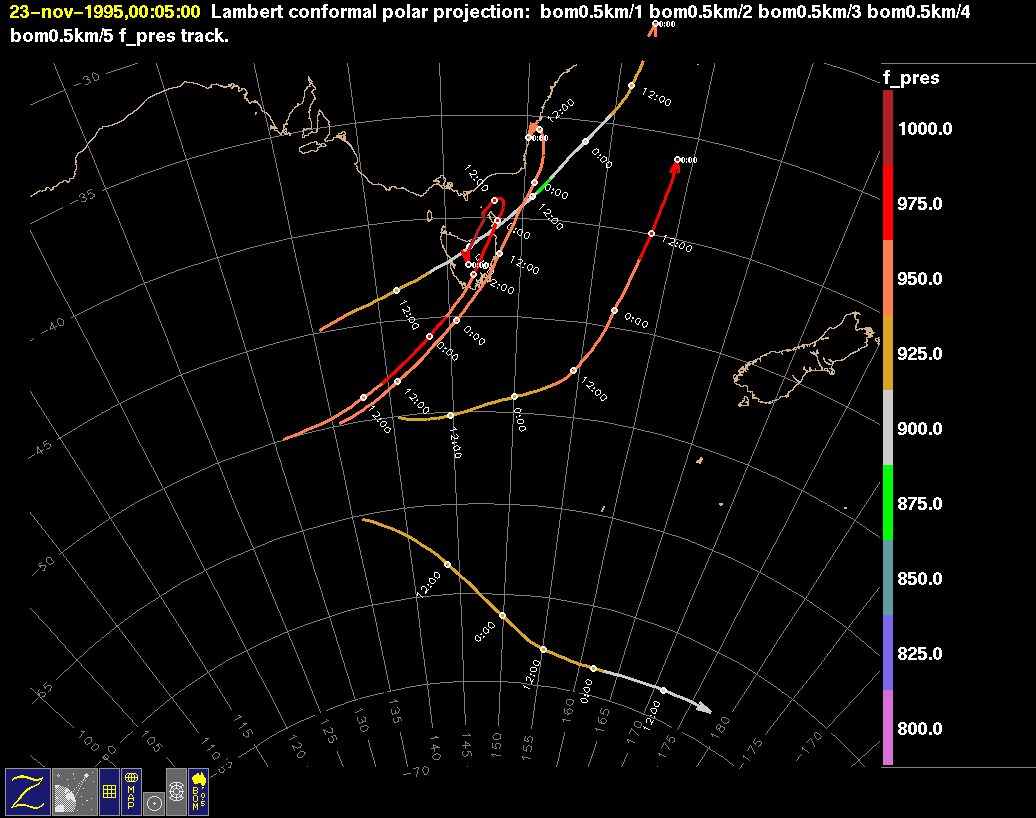The height and width of the screenshot is (818, 1036).
Task: Click the white arrowhead ending the southern track
Action: coord(704,709)
